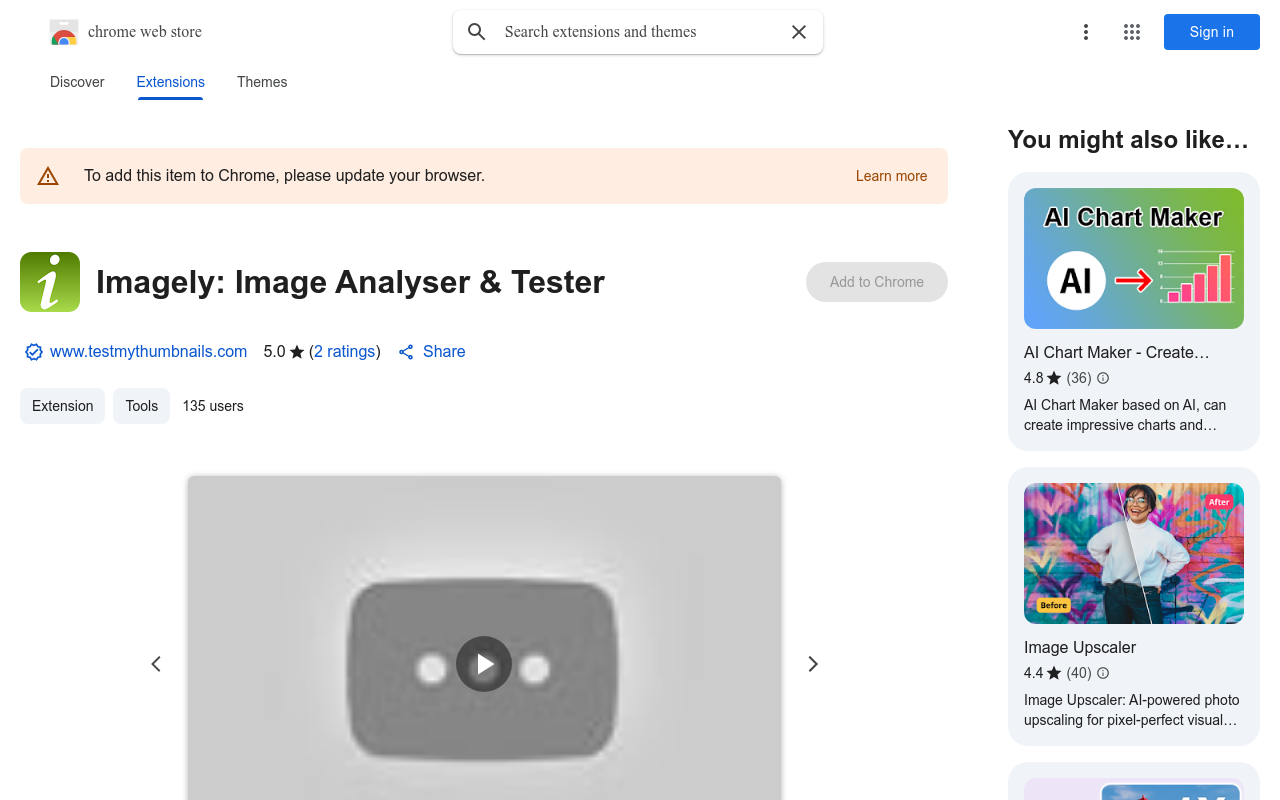Screen dimensions: 1280x800
Task: Click the disabled Add to Chrome button
Action: tap(877, 282)
